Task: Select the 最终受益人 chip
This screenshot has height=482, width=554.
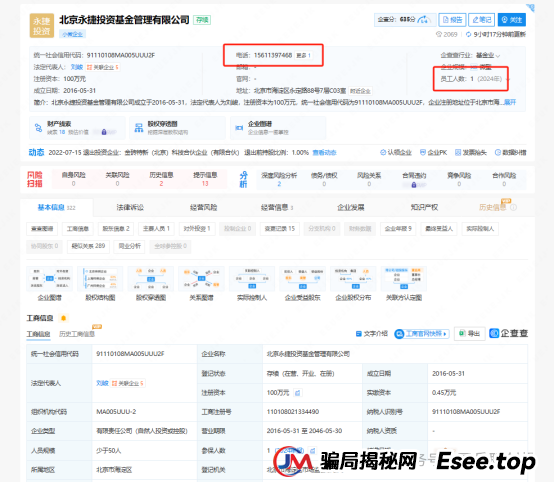Action: [x=439, y=229]
